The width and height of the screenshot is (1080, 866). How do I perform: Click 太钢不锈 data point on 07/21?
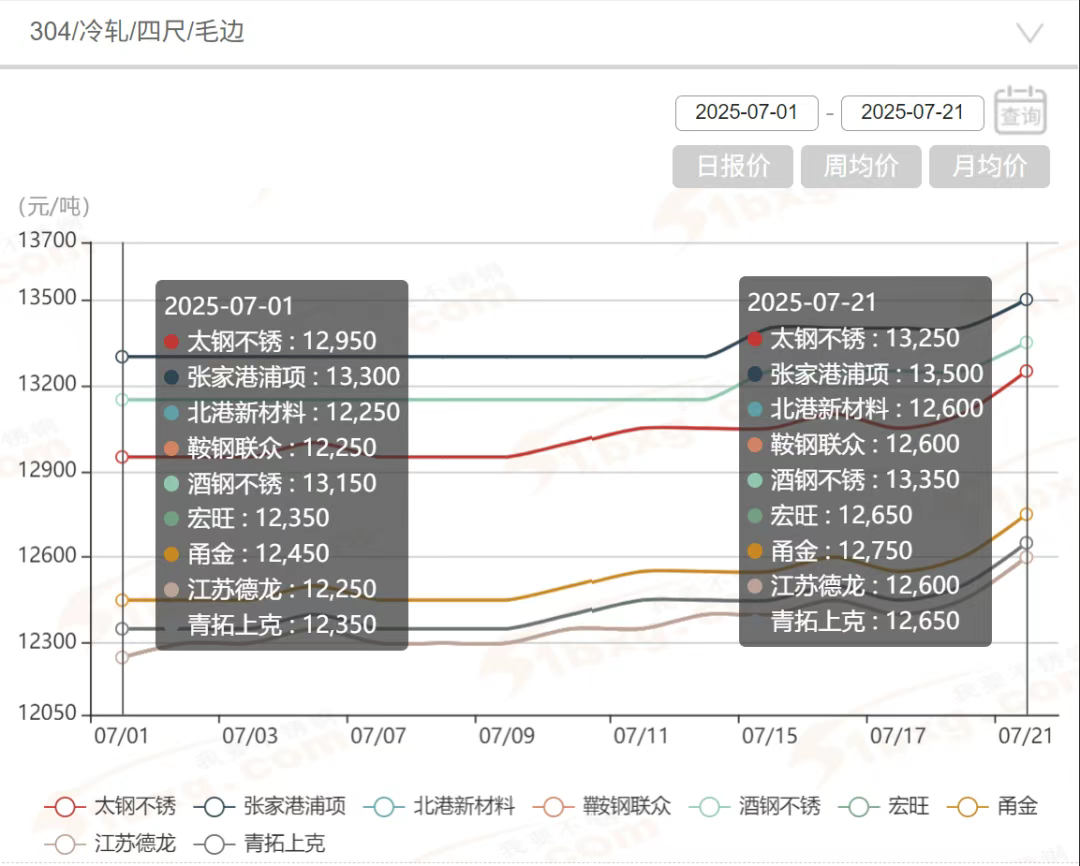[x=1026, y=371]
